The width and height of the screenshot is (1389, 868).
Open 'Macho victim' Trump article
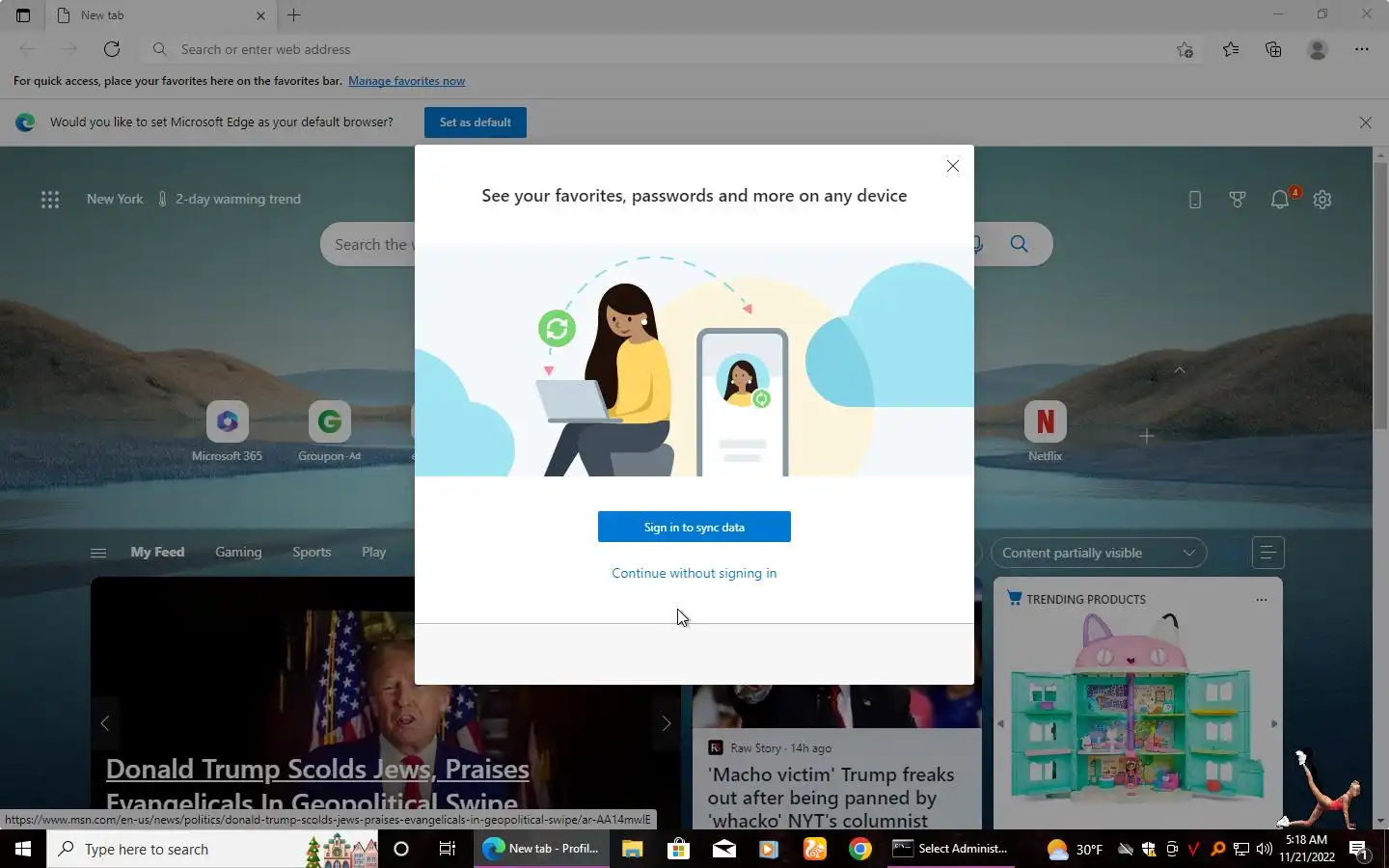[831, 798]
